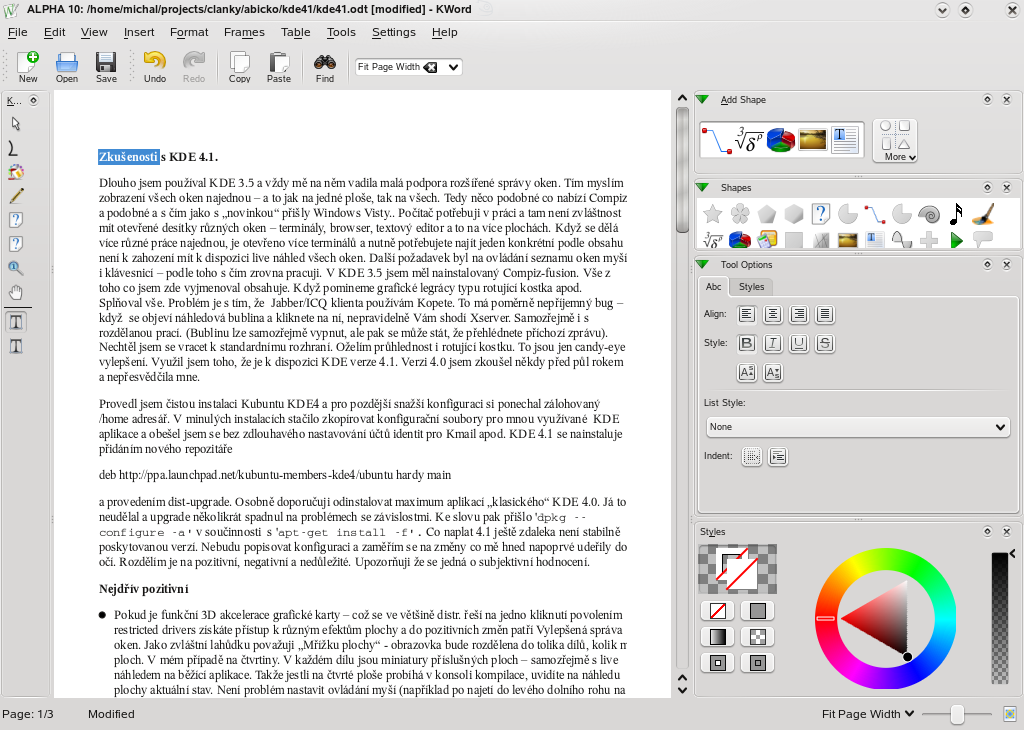
Task: Click the vertical document scrollbar thumb
Action: [x=682, y=170]
